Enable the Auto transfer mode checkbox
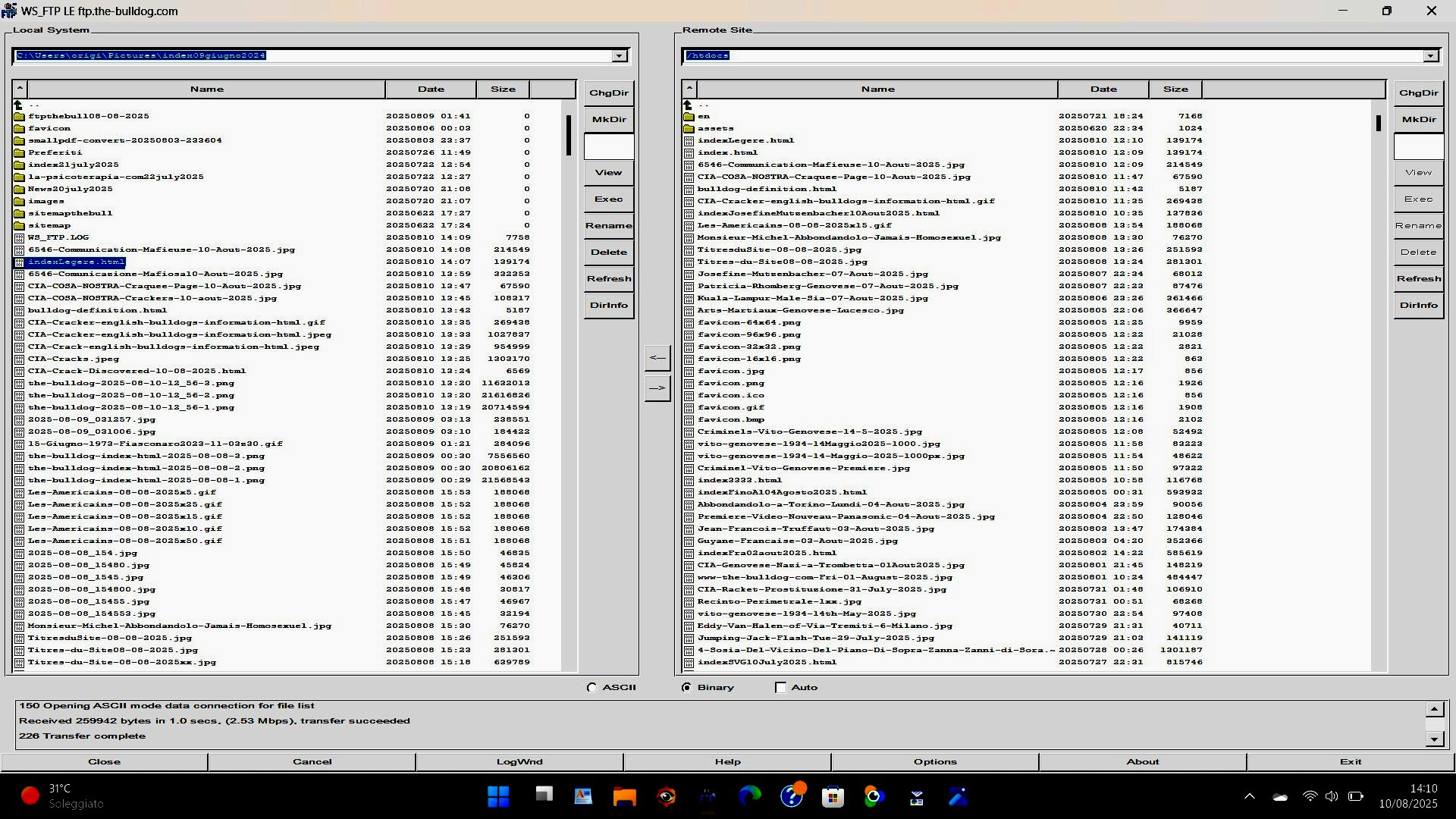The height and width of the screenshot is (819, 1456). tap(780, 687)
